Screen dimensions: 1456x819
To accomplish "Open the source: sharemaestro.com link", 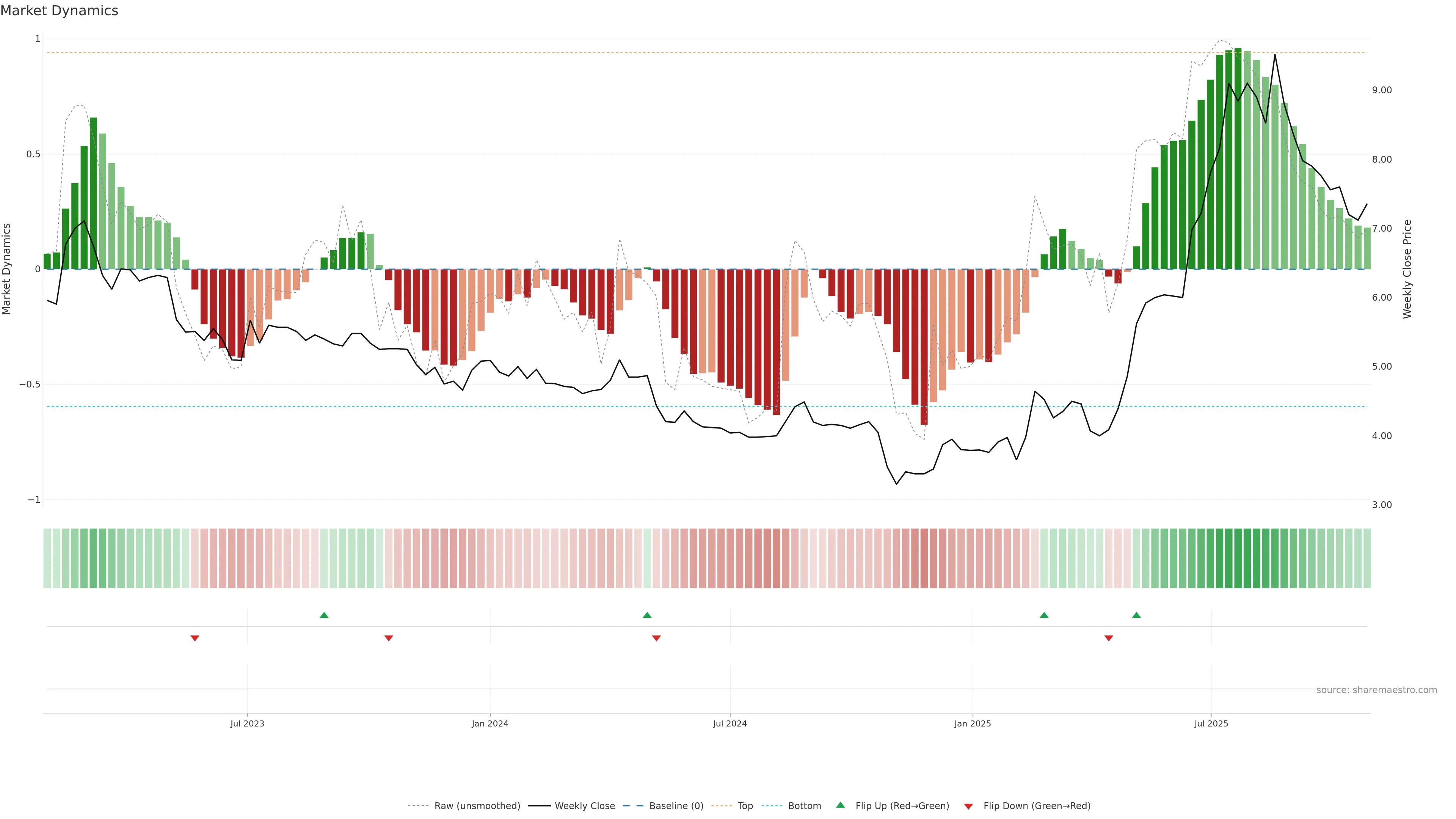I will coord(1376,690).
